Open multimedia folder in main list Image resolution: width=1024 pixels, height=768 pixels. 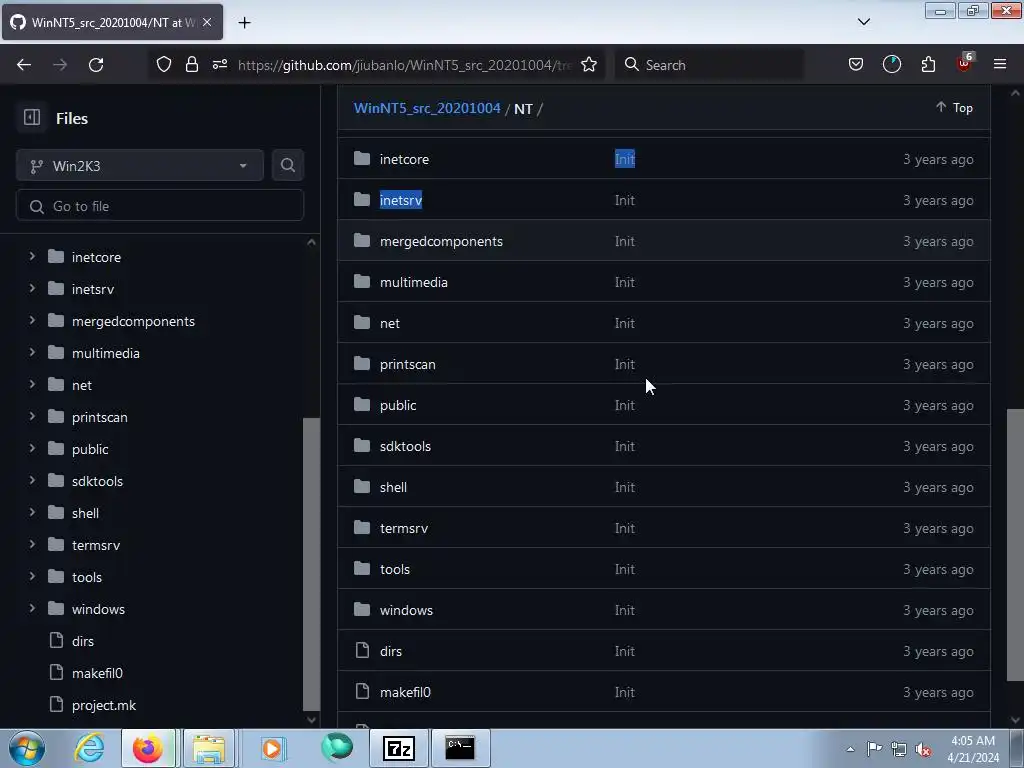pyautogui.click(x=414, y=283)
